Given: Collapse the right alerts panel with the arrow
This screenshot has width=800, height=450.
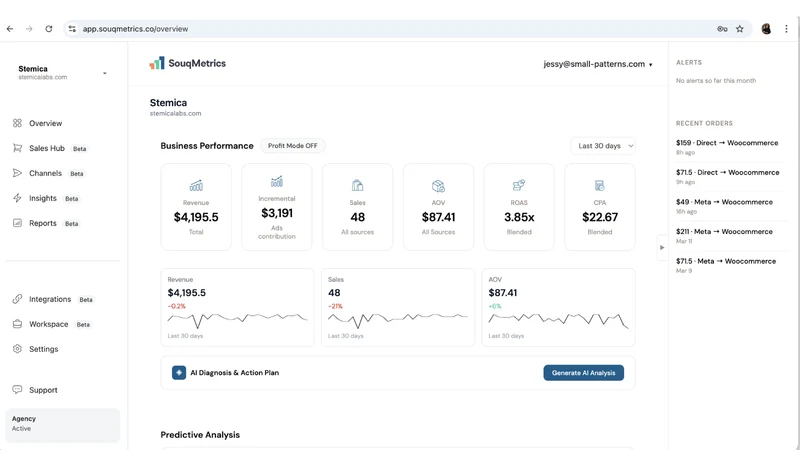Looking at the screenshot, I should pyautogui.click(x=662, y=247).
